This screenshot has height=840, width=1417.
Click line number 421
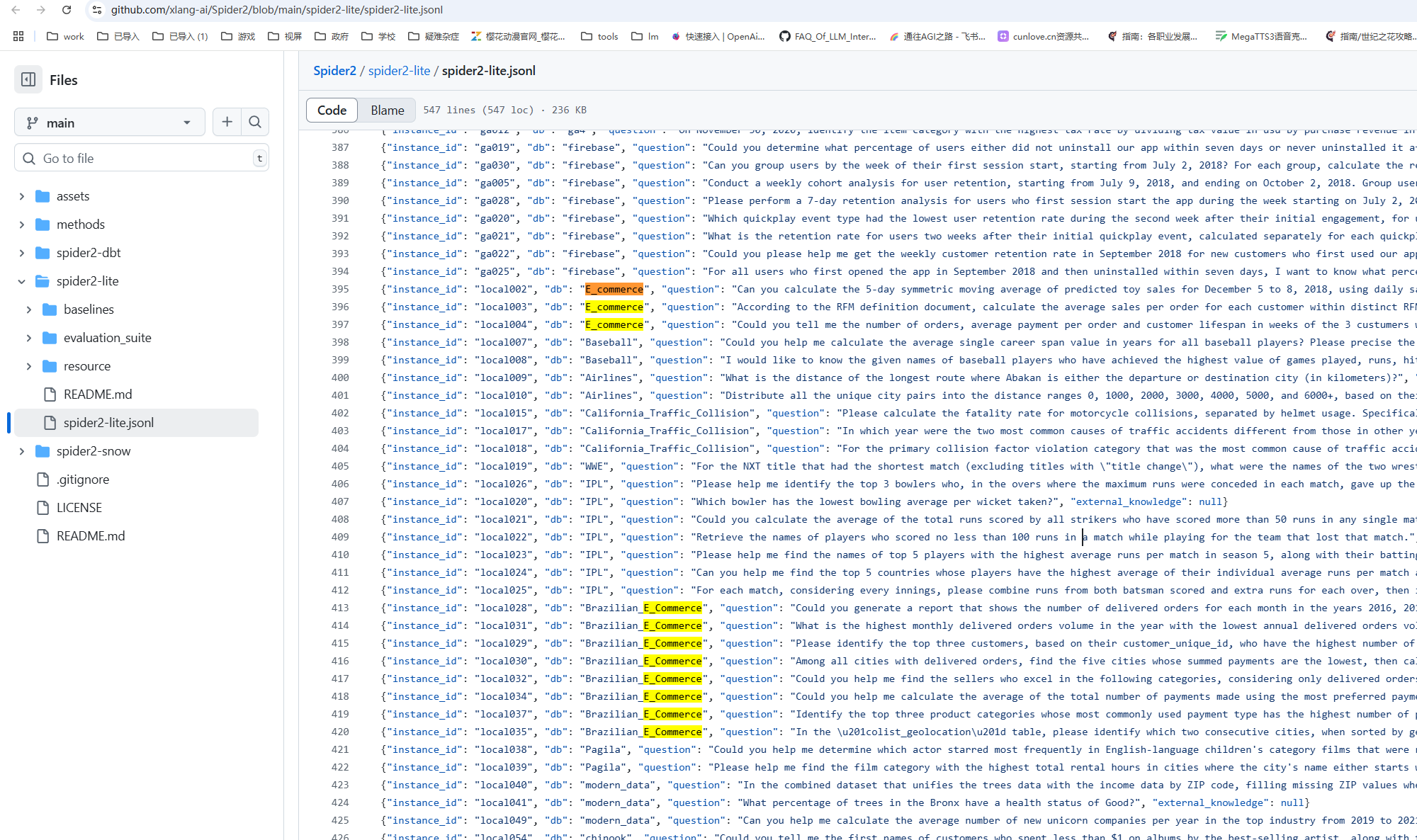pos(340,749)
